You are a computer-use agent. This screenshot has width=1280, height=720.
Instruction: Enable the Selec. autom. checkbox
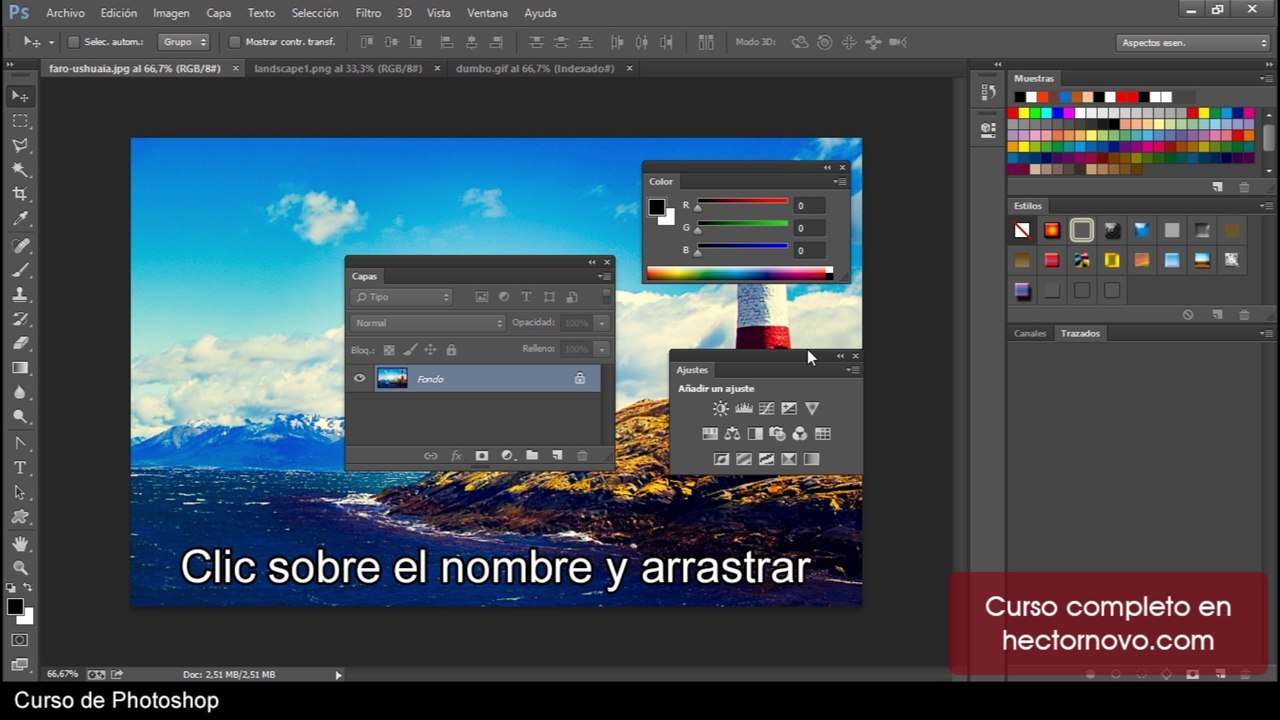click(x=73, y=42)
